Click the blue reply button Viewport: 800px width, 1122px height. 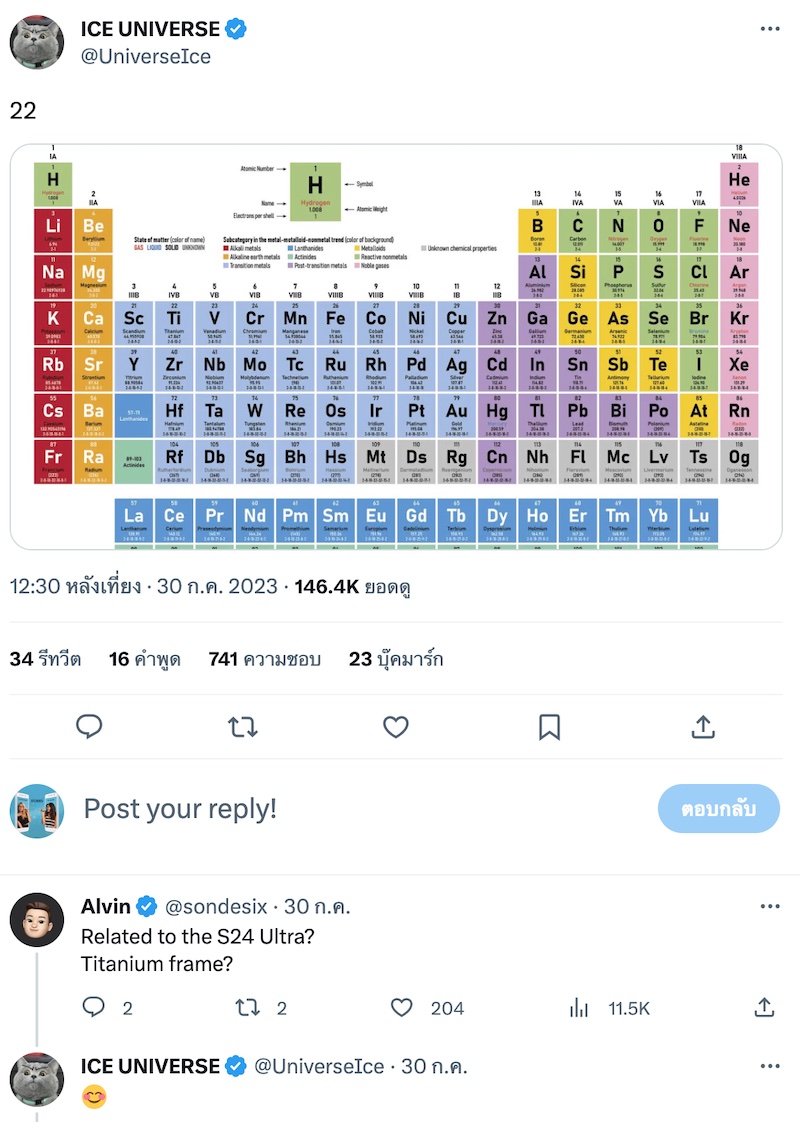pyautogui.click(x=718, y=809)
